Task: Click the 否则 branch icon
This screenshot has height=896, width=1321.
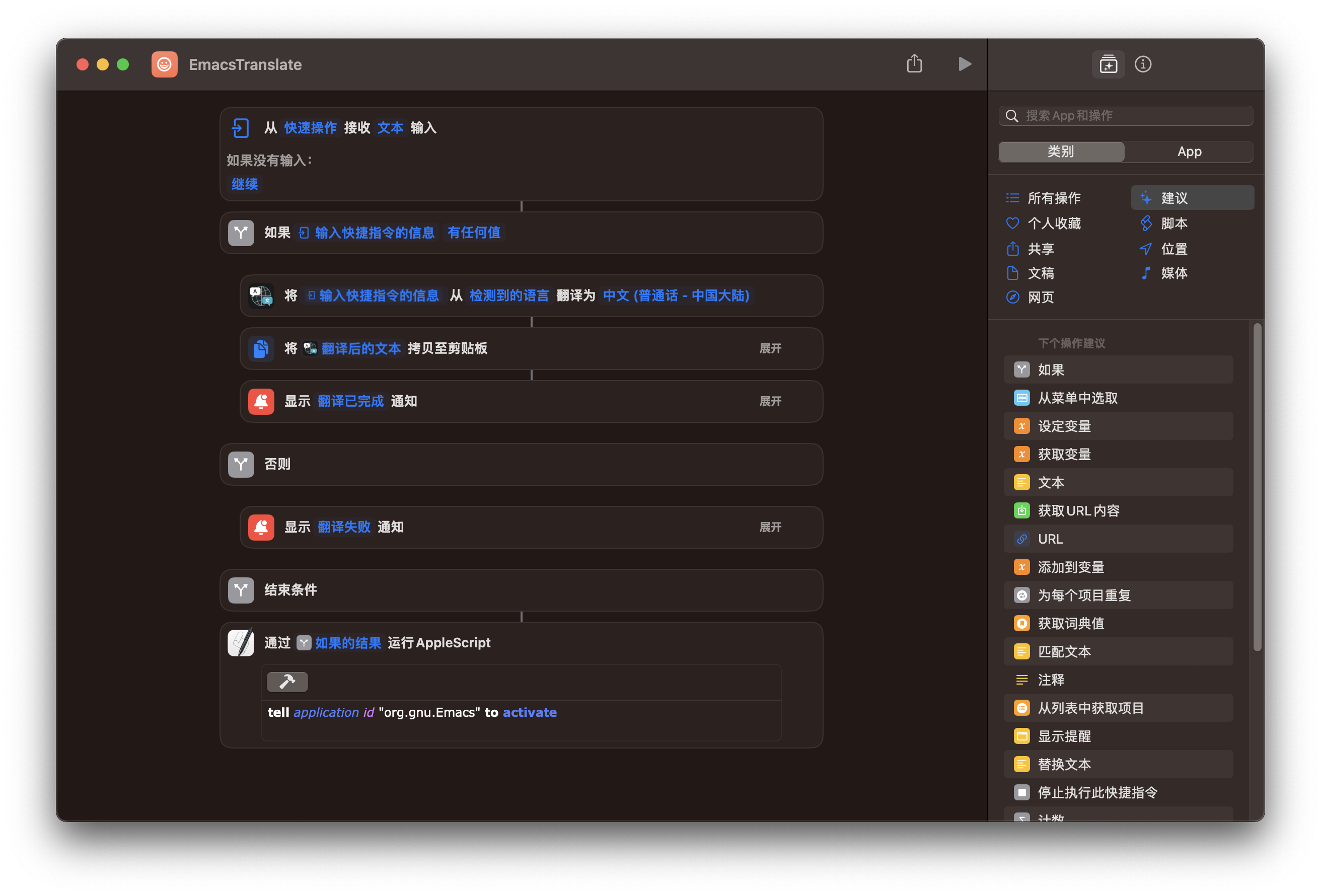Action: coord(241,465)
